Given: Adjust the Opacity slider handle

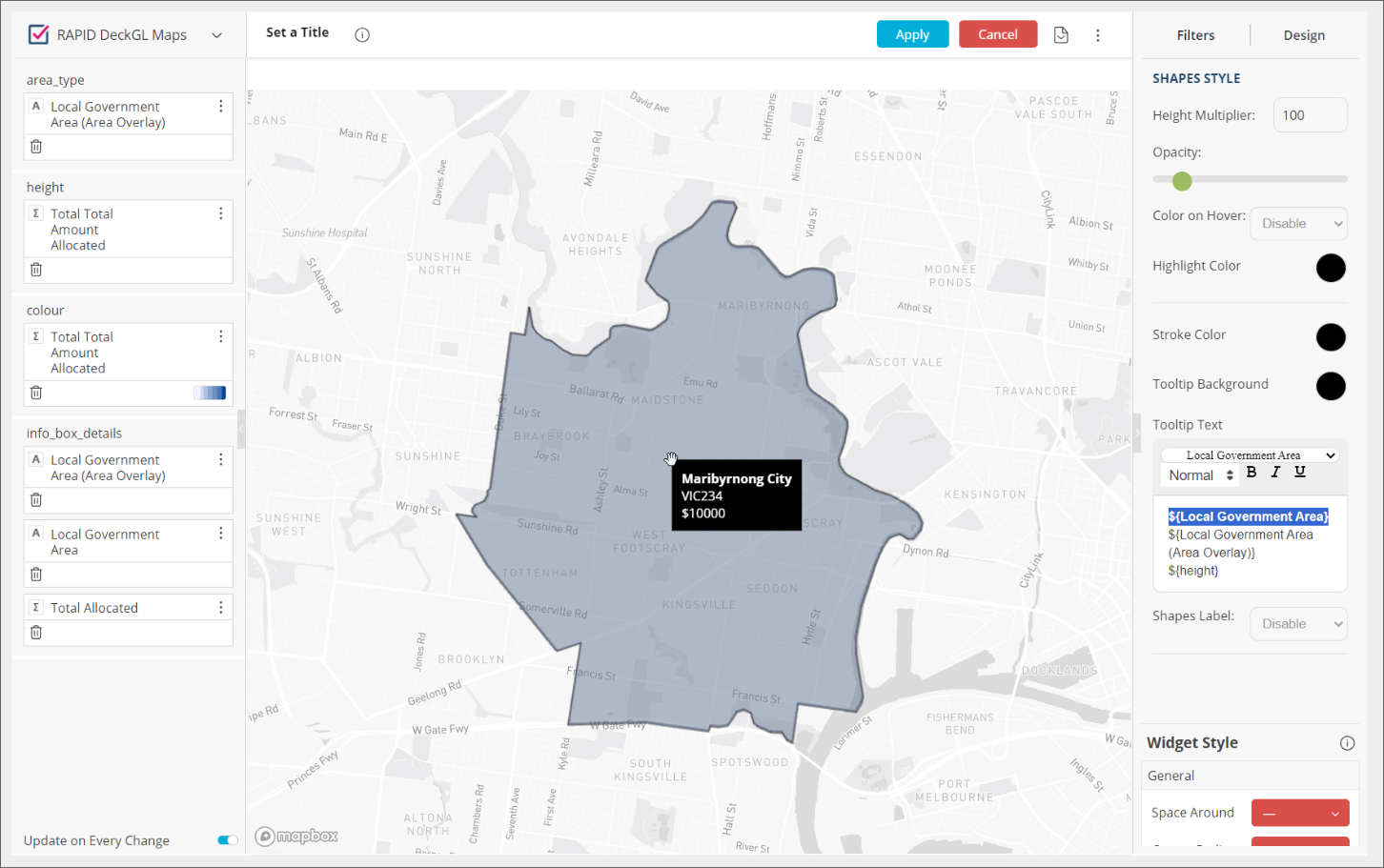Looking at the screenshot, I should [1182, 181].
